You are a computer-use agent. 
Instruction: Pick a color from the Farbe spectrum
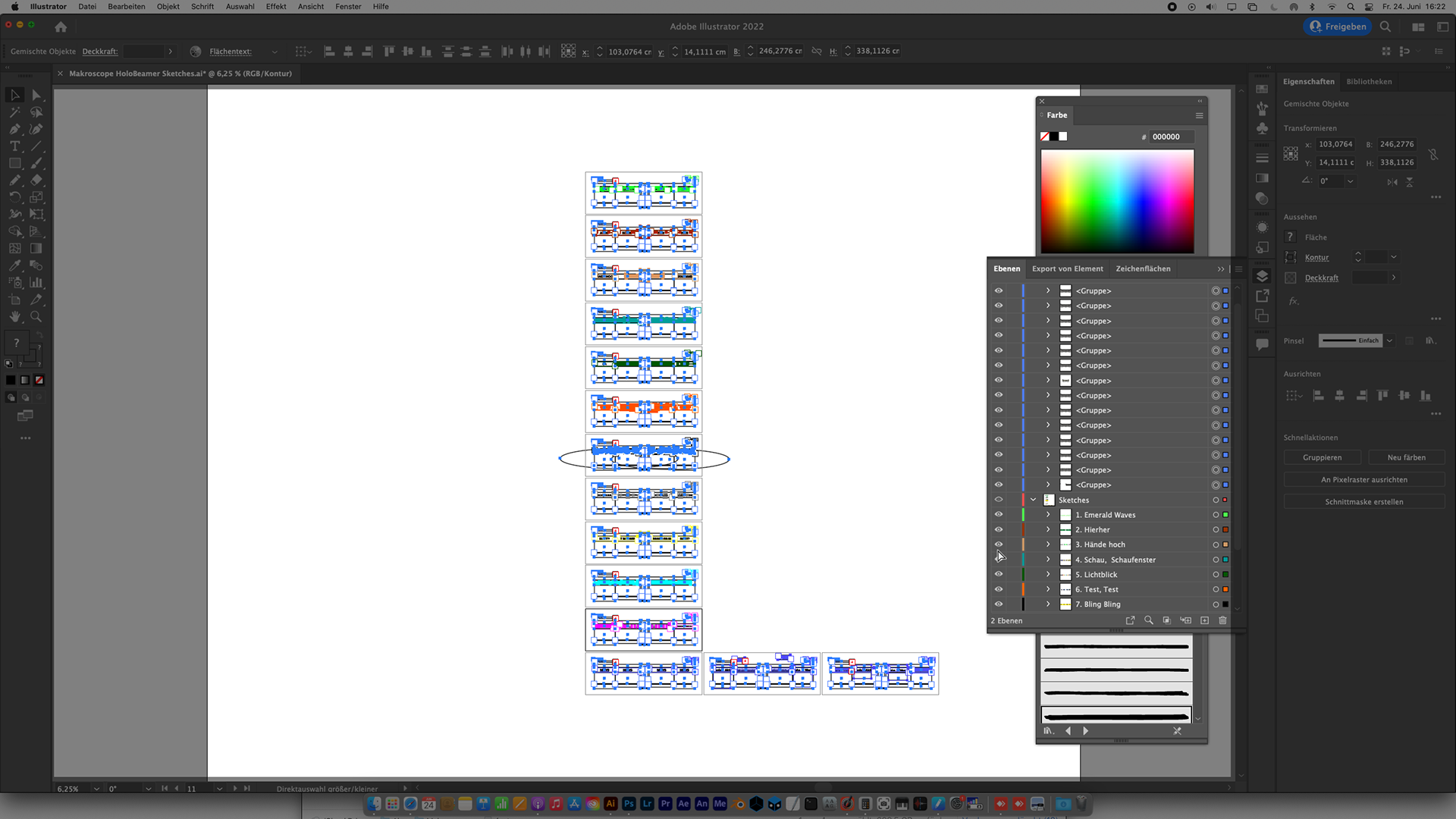click(x=1117, y=201)
